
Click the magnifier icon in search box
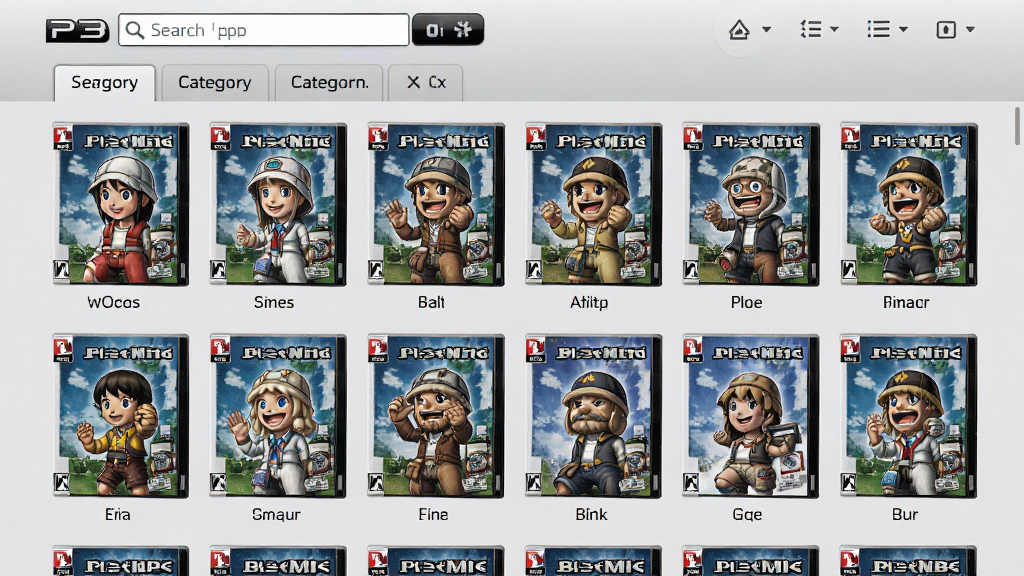135,30
